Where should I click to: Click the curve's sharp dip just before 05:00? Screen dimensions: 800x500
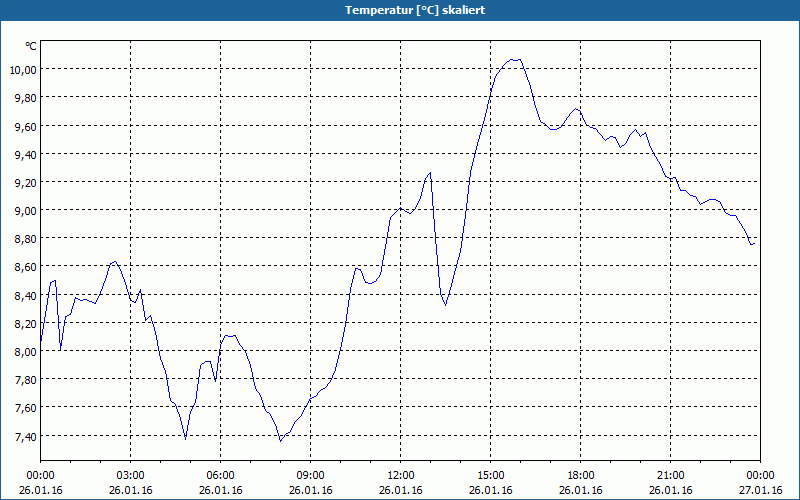pyautogui.click(x=186, y=438)
